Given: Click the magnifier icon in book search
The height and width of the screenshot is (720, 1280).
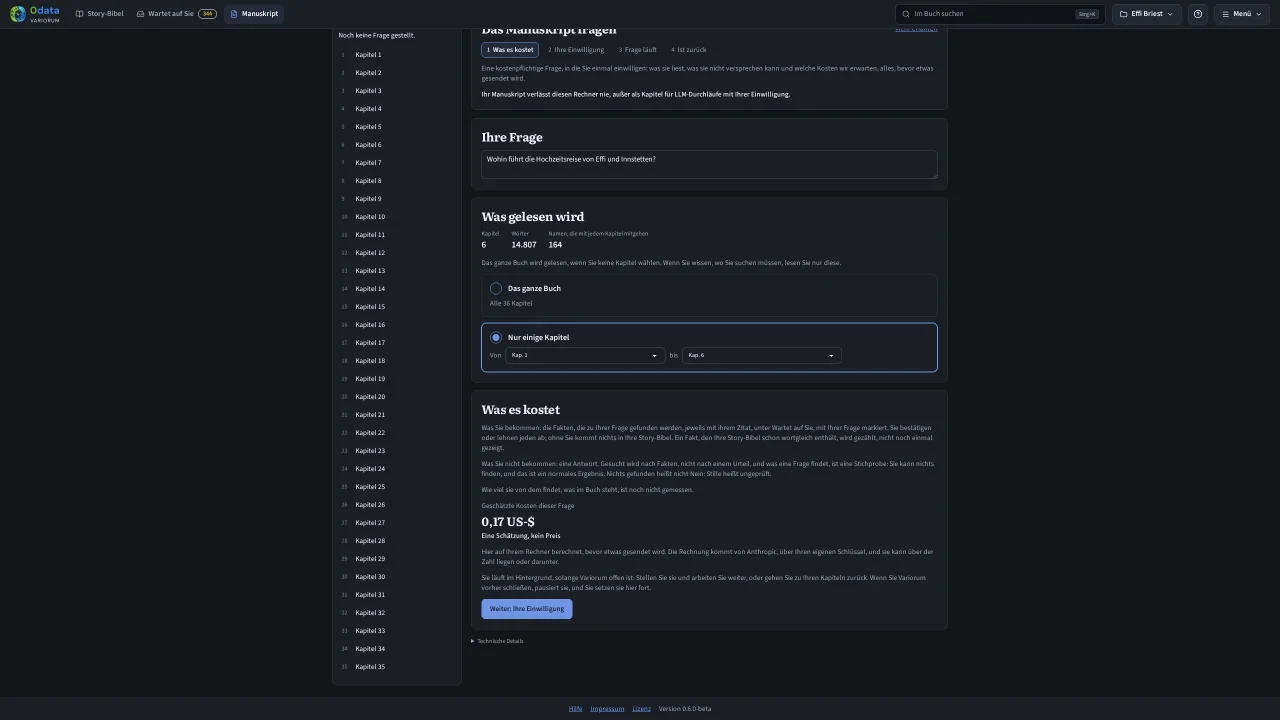Looking at the screenshot, I should (906, 14).
